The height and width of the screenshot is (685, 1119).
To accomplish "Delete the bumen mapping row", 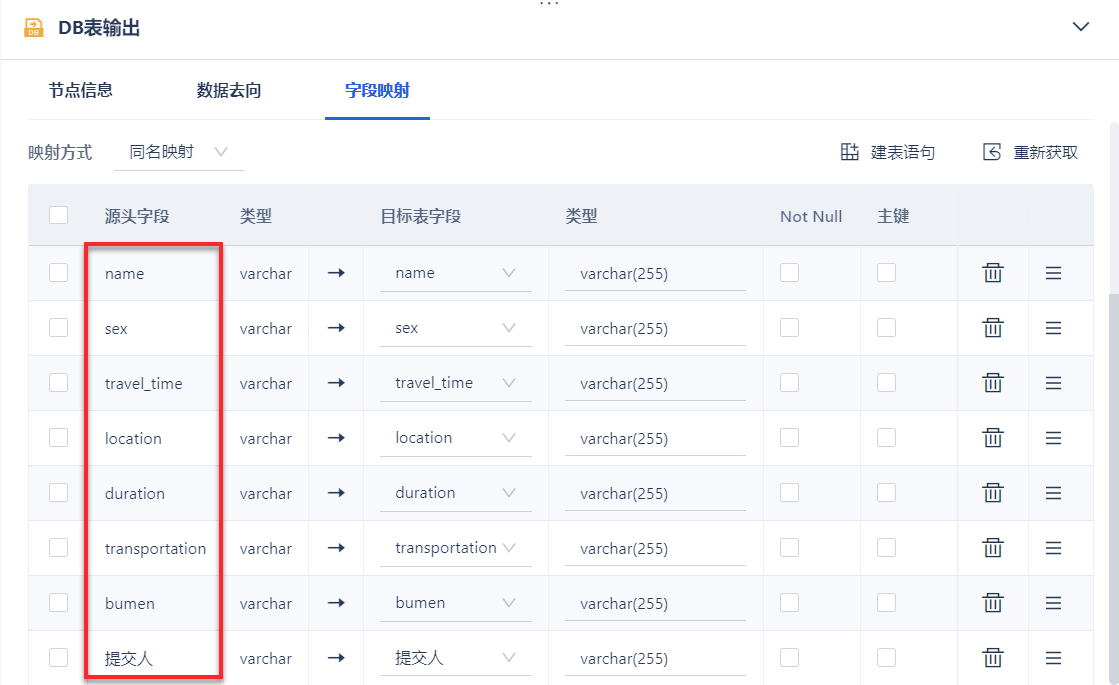I will click(x=993, y=602).
